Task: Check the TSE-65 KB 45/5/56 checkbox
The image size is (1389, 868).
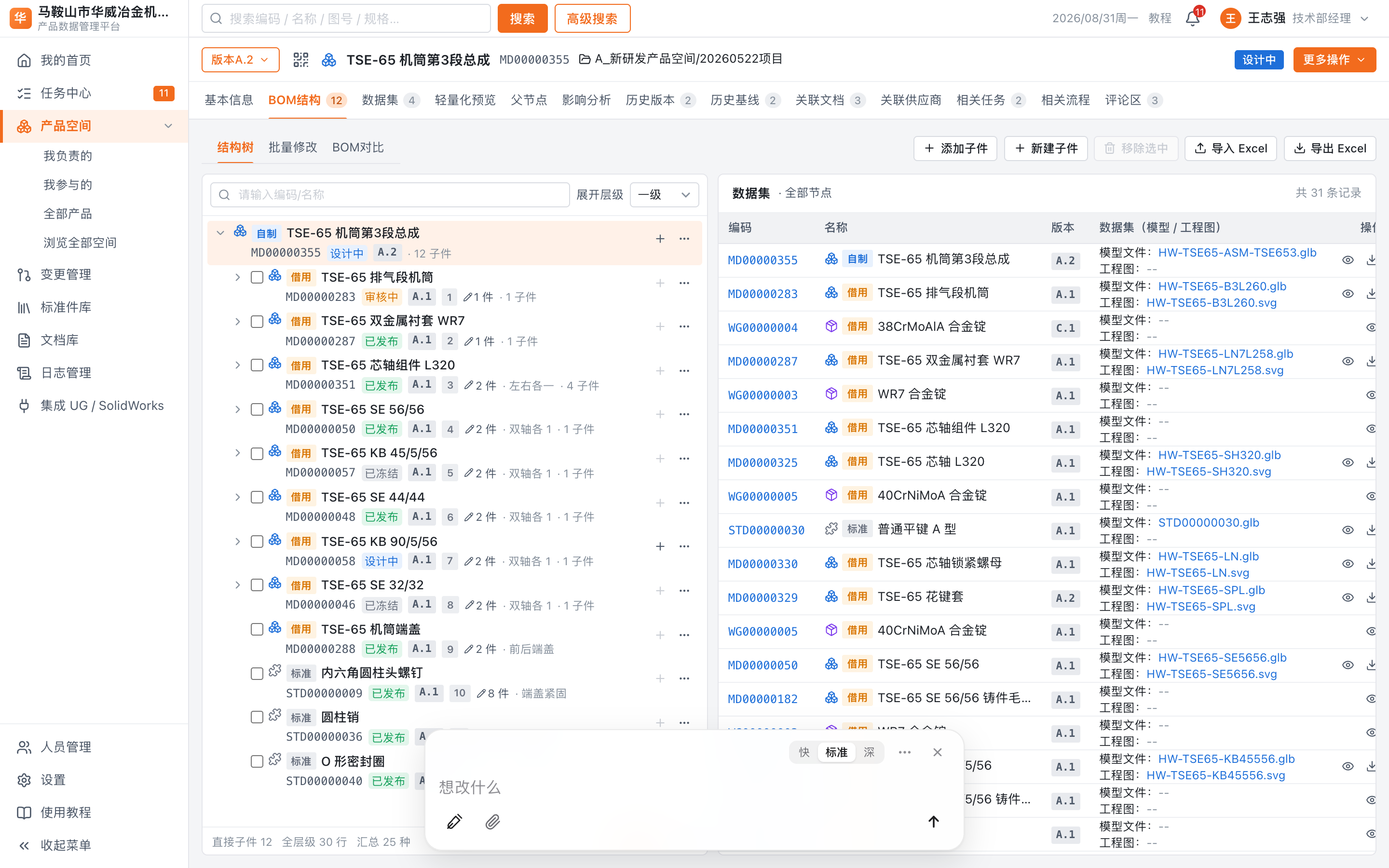Action: [257, 453]
